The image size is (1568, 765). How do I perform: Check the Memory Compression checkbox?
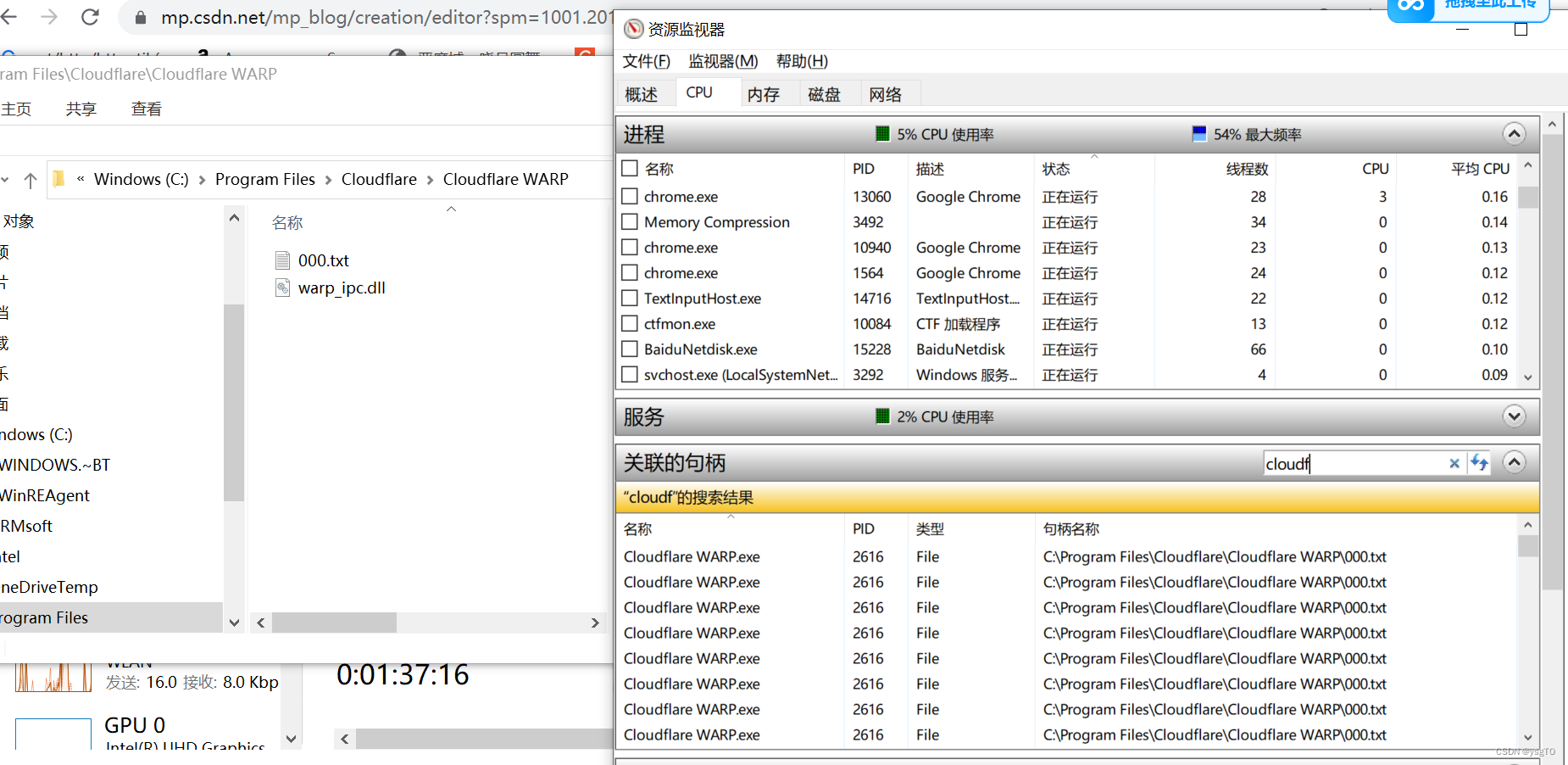click(630, 221)
